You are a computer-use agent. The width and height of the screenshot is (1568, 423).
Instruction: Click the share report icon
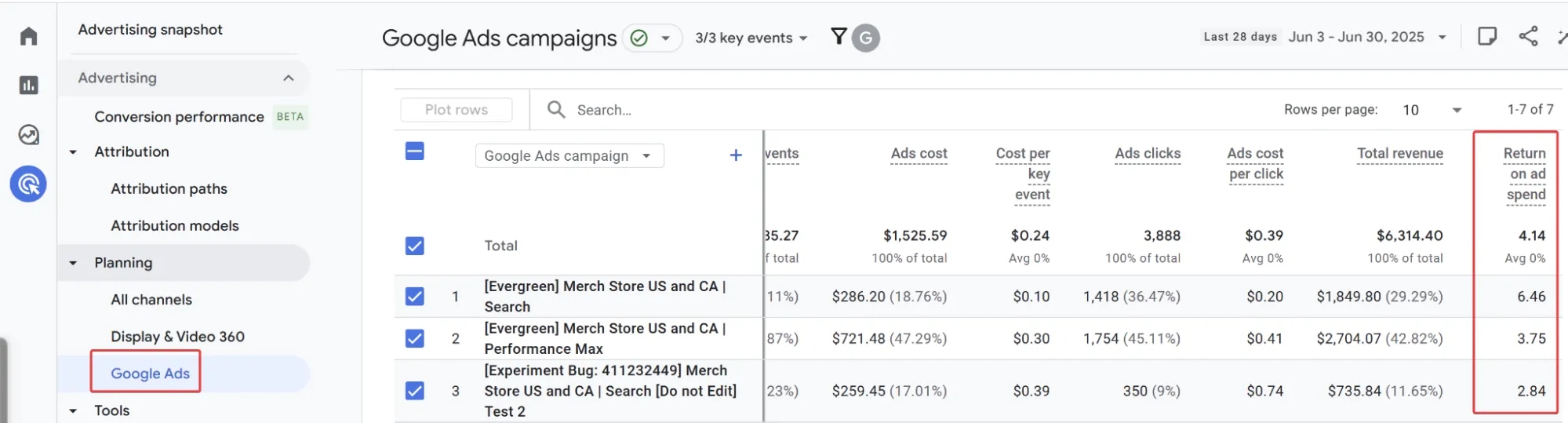point(1528,36)
